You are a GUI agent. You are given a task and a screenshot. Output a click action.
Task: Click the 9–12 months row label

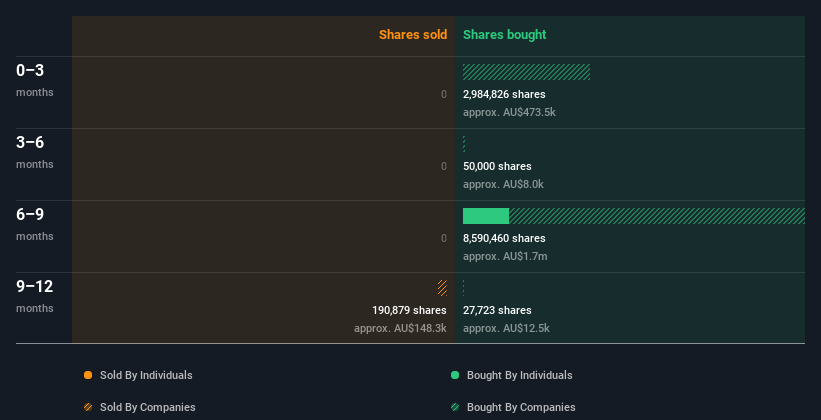(35, 296)
